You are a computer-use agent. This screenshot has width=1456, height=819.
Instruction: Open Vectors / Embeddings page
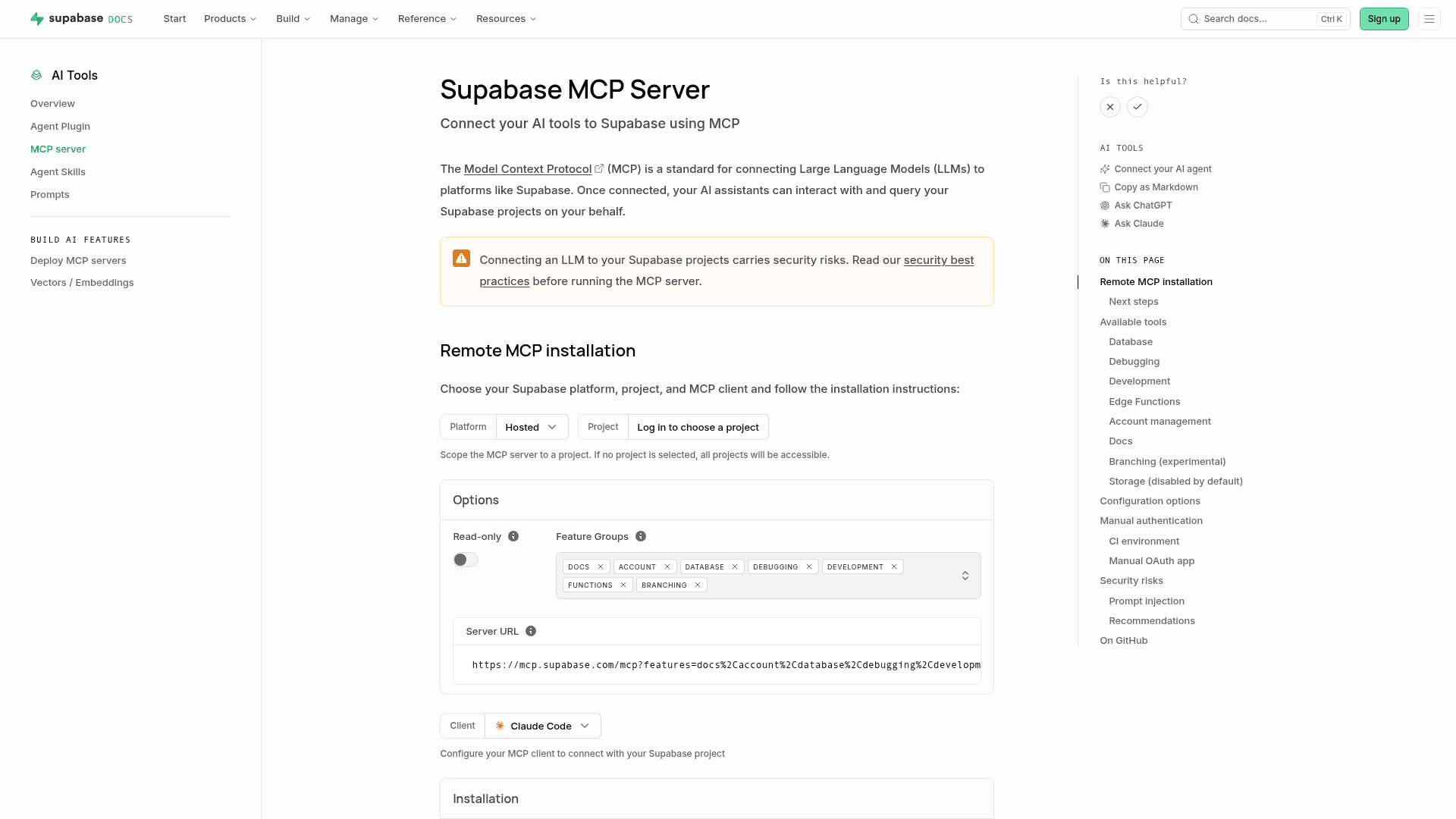(x=82, y=283)
